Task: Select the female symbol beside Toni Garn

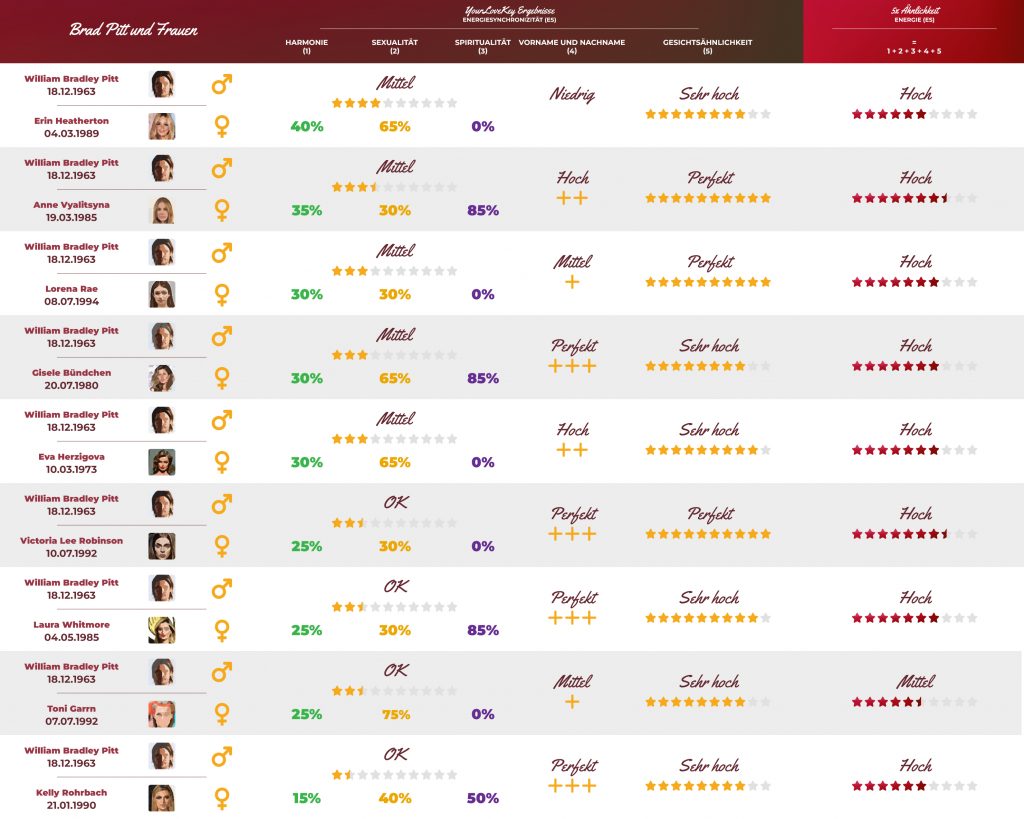Action: [x=222, y=715]
